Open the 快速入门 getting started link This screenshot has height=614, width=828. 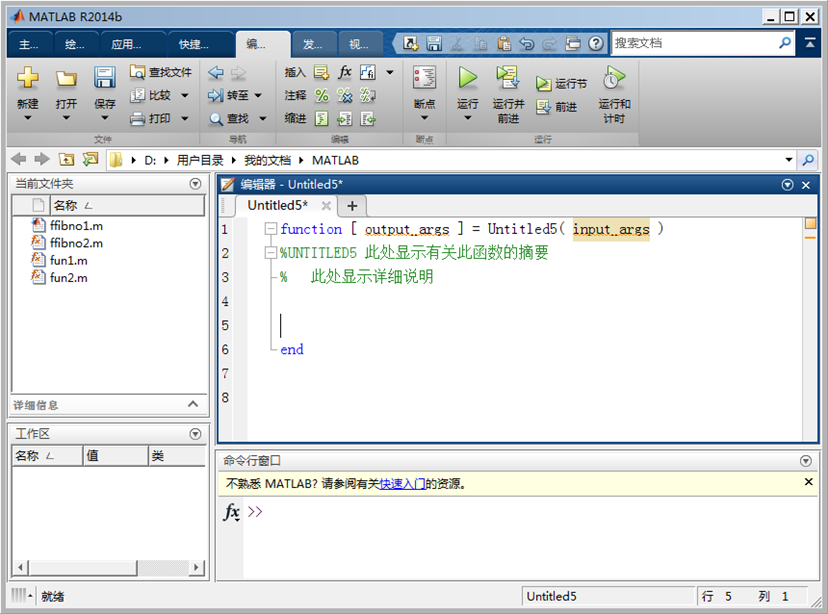click(x=402, y=484)
